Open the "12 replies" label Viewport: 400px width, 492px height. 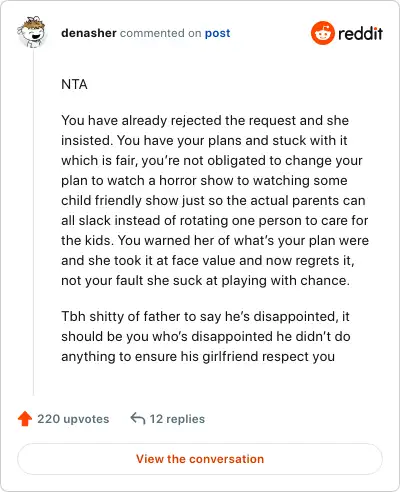click(x=177, y=419)
